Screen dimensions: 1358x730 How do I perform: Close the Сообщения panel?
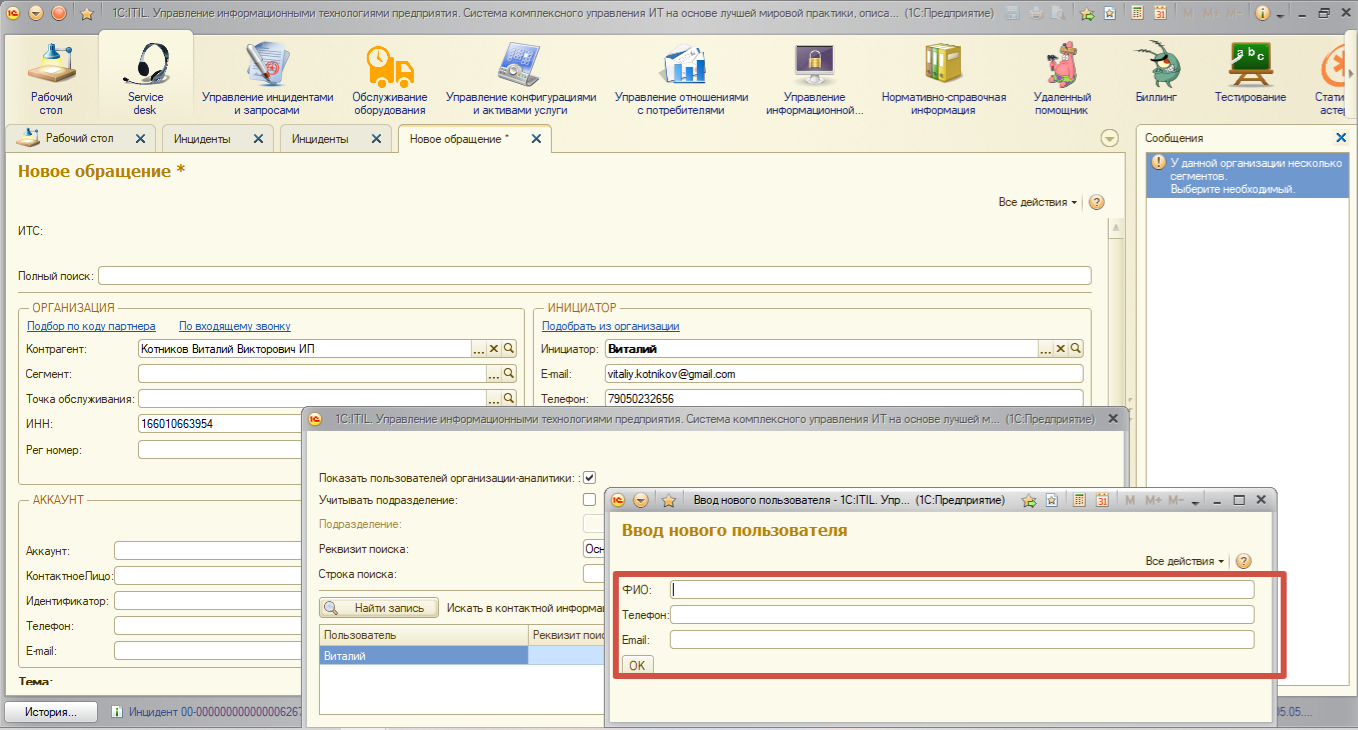click(x=1341, y=138)
